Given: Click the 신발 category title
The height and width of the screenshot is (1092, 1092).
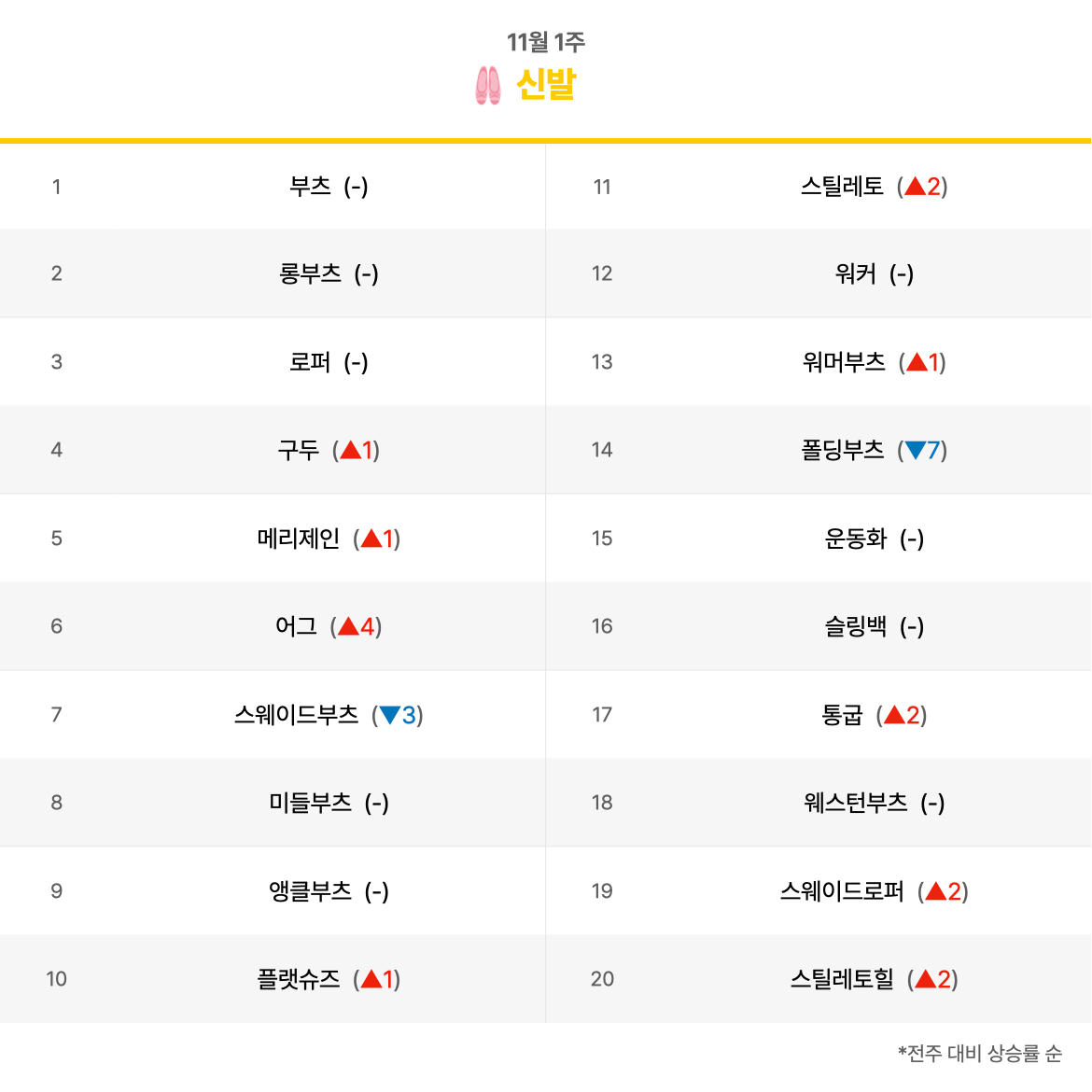Looking at the screenshot, I should tap(546, 84).
